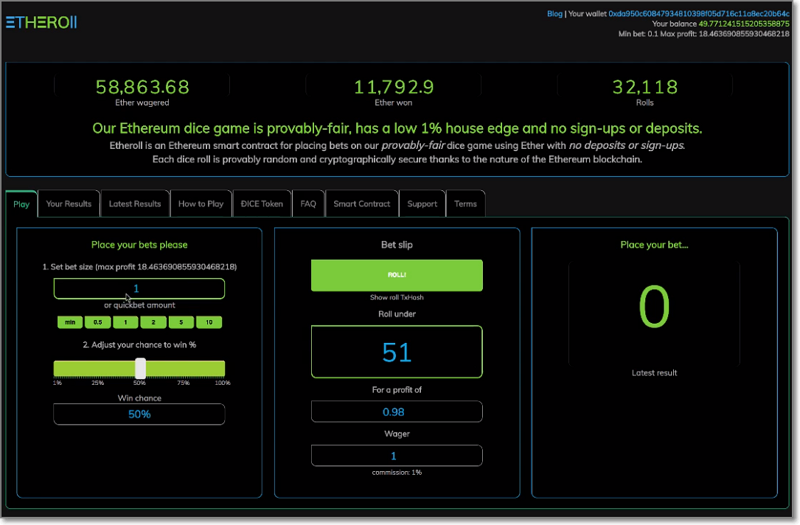Click the 0.98 profit field

point(397,412)
